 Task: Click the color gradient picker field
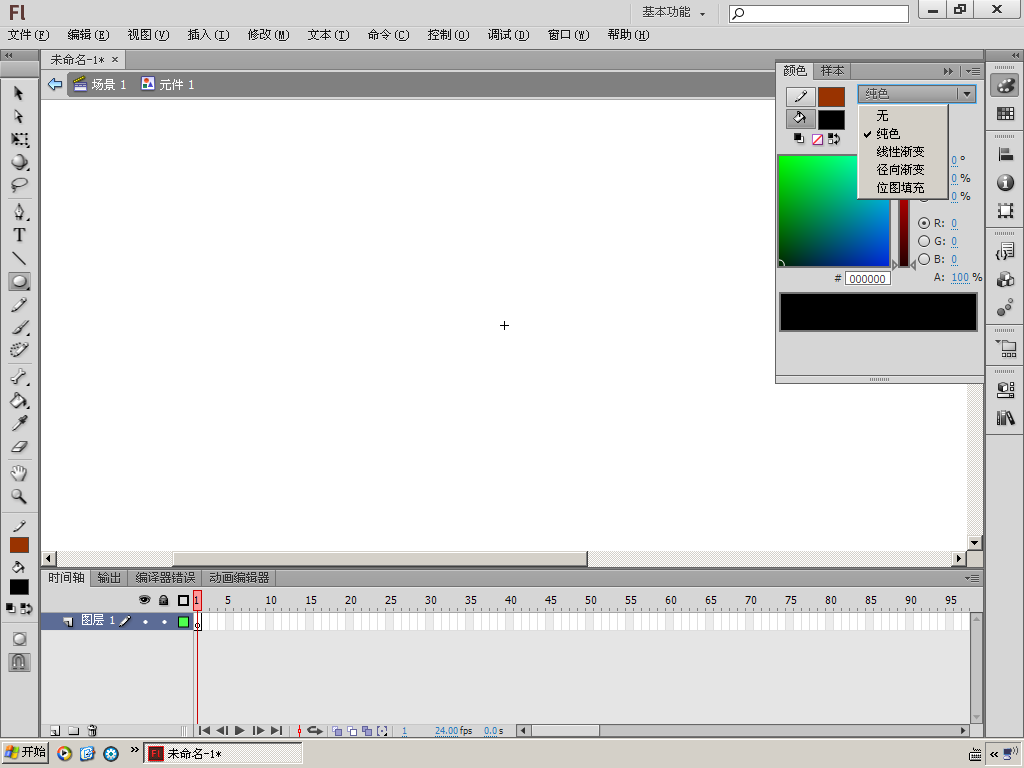[833, 211]
